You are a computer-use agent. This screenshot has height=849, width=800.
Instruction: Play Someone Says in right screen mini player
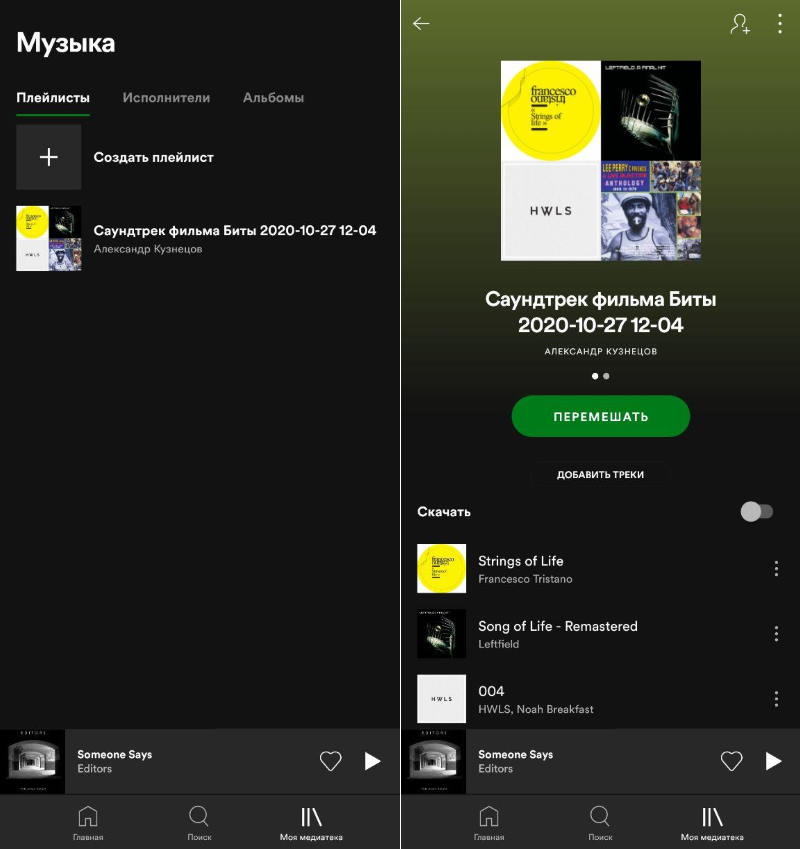pos(773,761)
